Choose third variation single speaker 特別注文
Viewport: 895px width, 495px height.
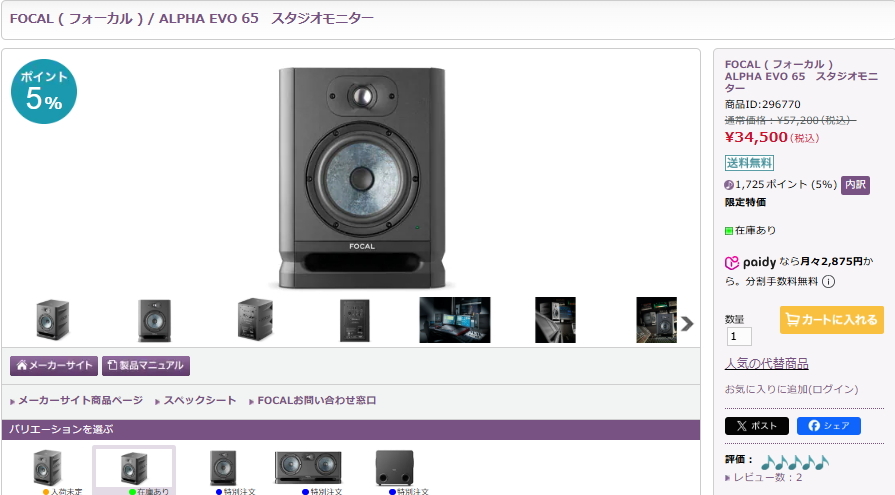223,468
